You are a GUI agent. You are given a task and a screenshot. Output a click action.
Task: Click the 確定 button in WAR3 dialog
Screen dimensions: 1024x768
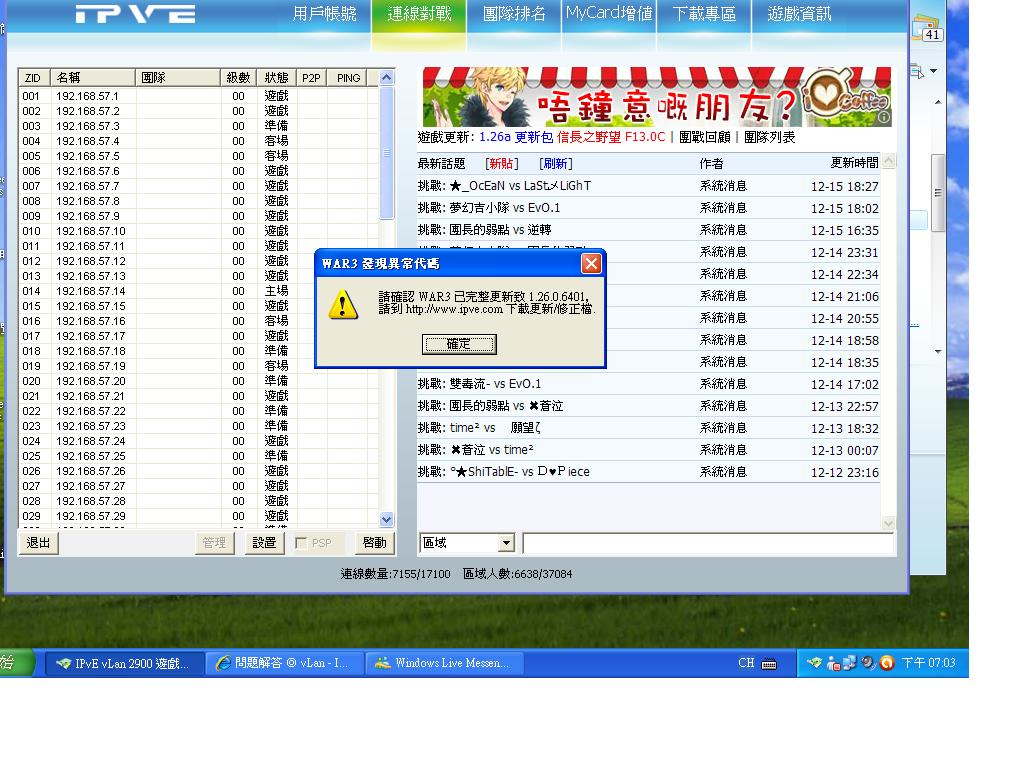[x=459, y=344]
